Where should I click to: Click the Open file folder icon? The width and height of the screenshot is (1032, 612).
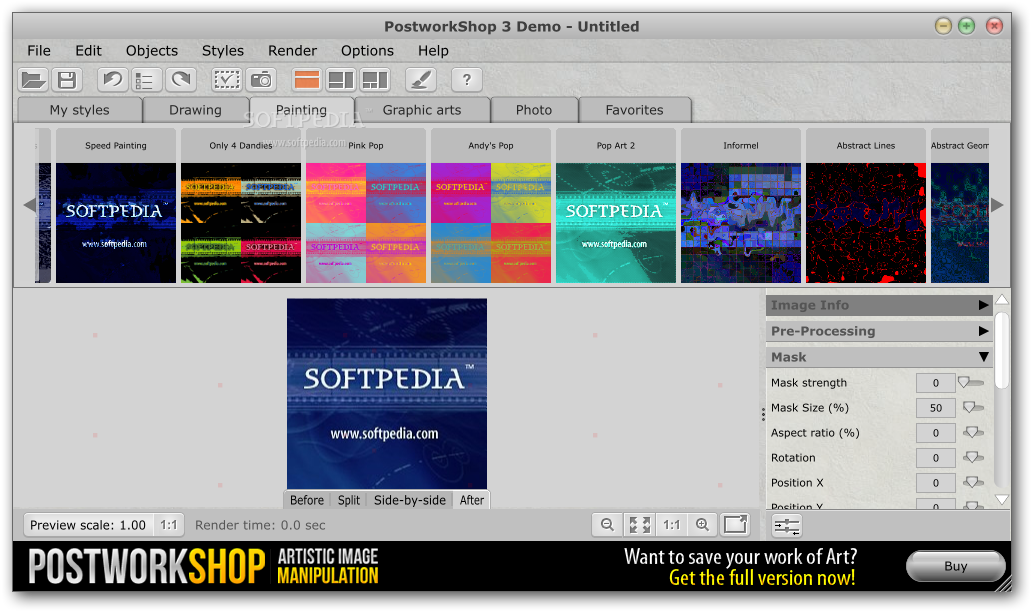pyautogui.click(x=33, y=80)
